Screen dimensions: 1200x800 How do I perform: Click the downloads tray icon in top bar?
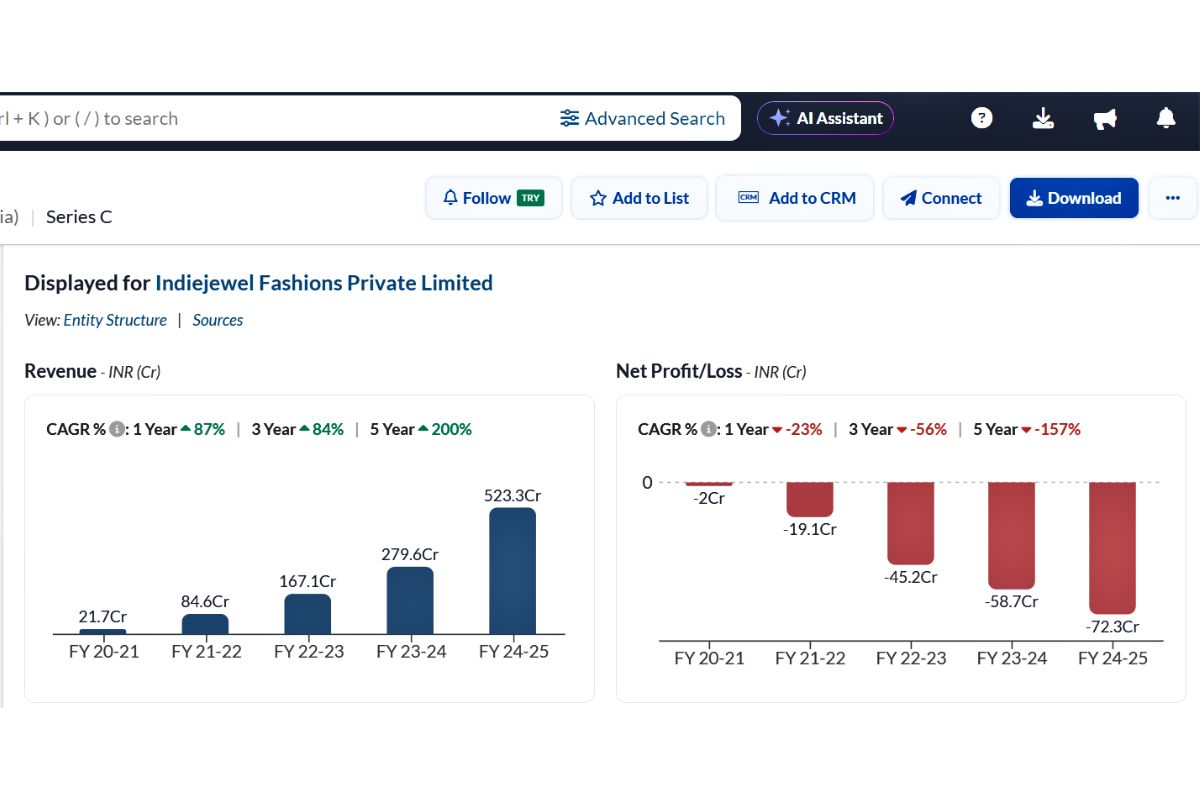[x=1043, y=118]
